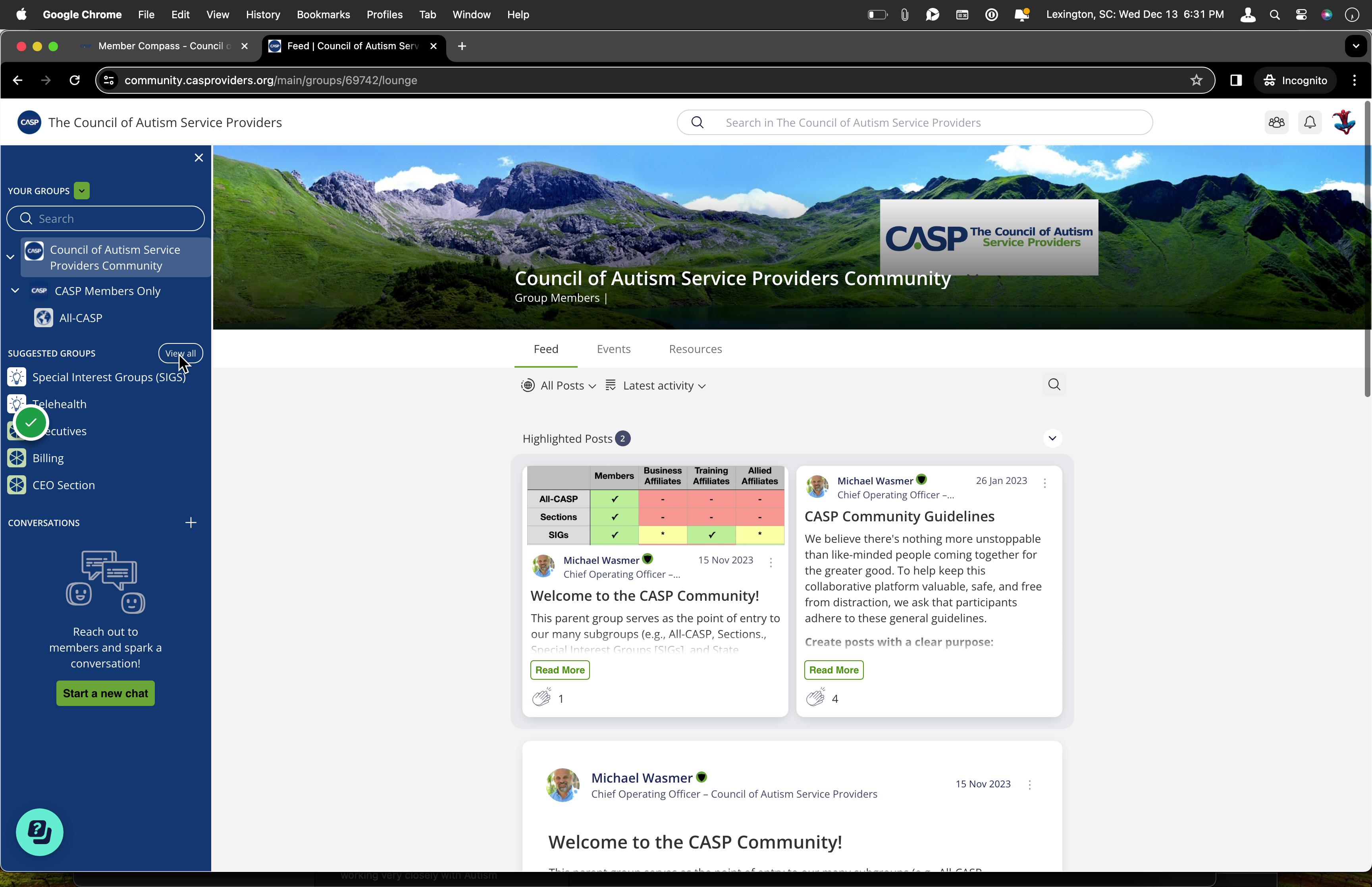1372x887 pixels.
Task: Select the Feed tab
Action: pyautogui.click(x=545, y=349)
